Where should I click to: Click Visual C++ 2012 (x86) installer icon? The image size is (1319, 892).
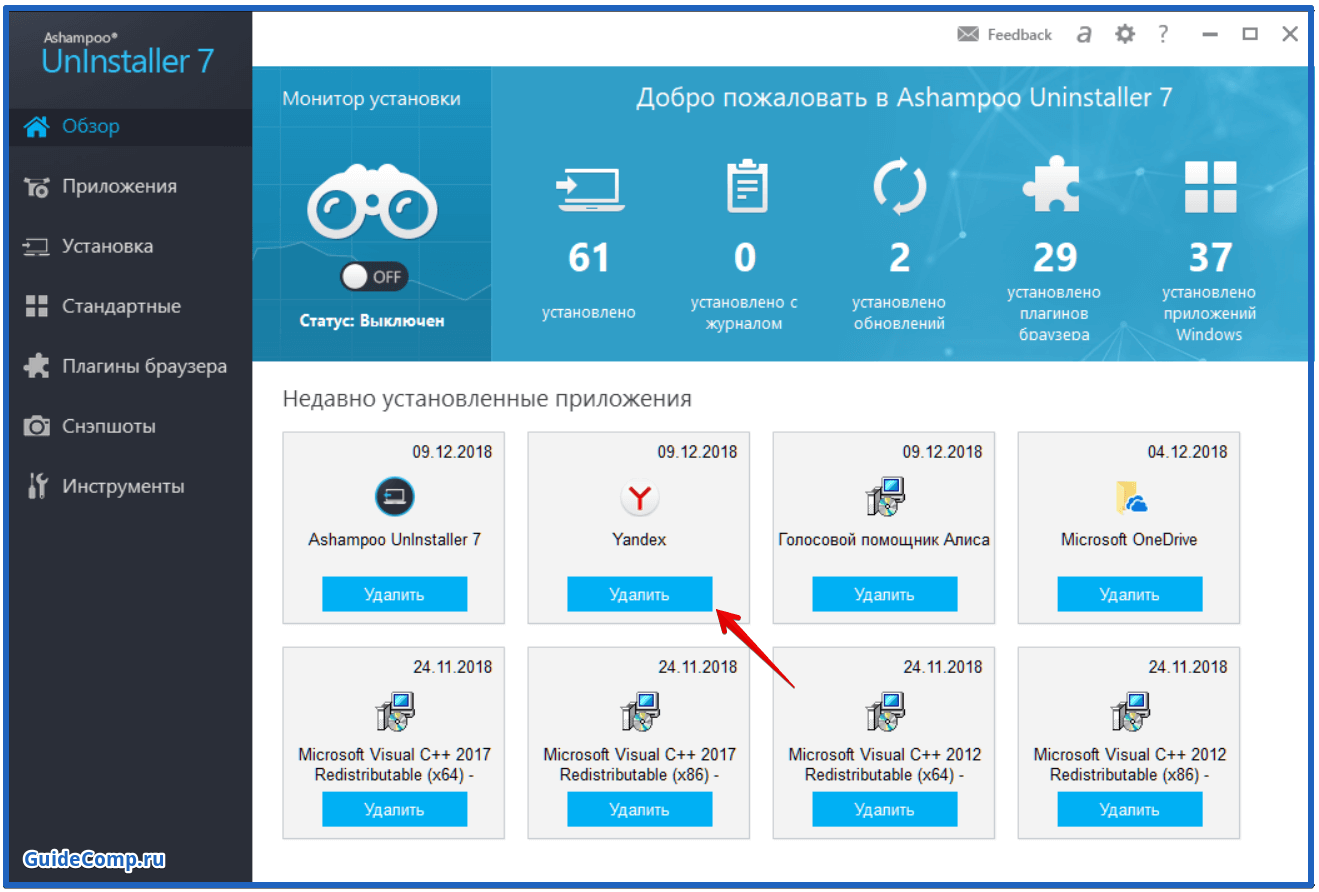pos(1129,712)
